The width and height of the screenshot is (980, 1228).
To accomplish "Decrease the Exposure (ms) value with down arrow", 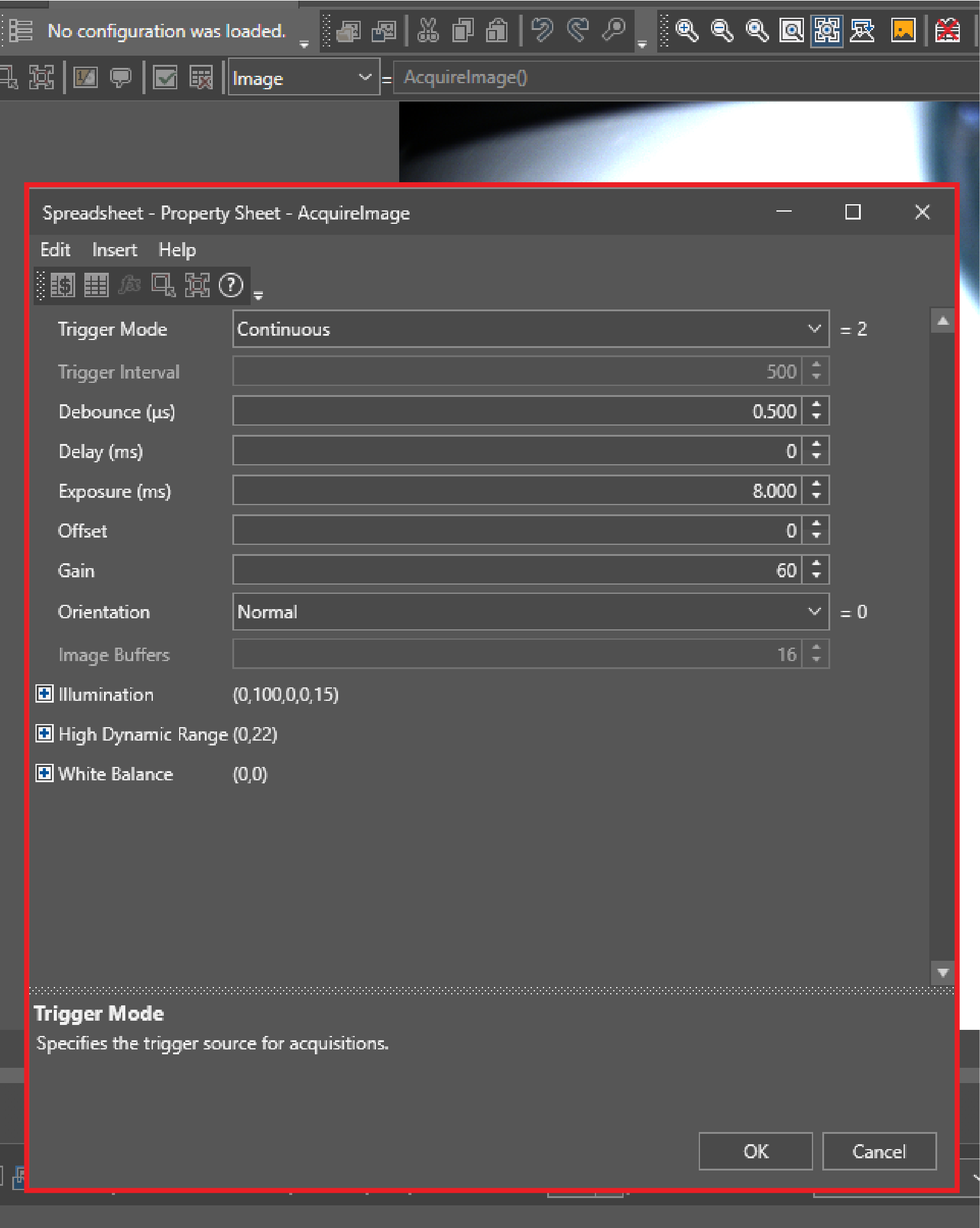I will pos(816,497).
